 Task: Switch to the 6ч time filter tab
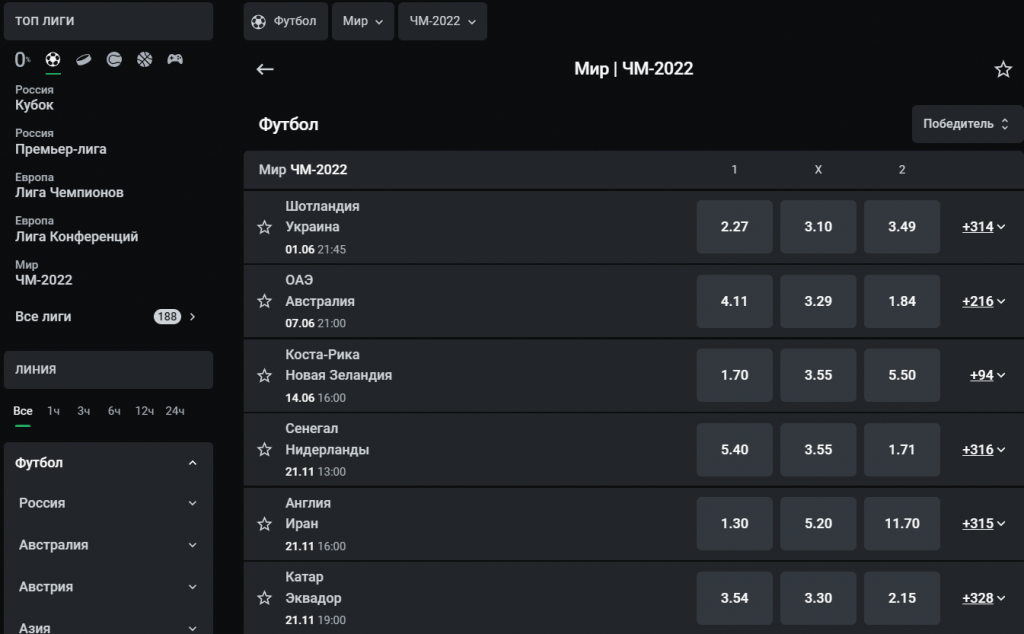tap(115, 411)
